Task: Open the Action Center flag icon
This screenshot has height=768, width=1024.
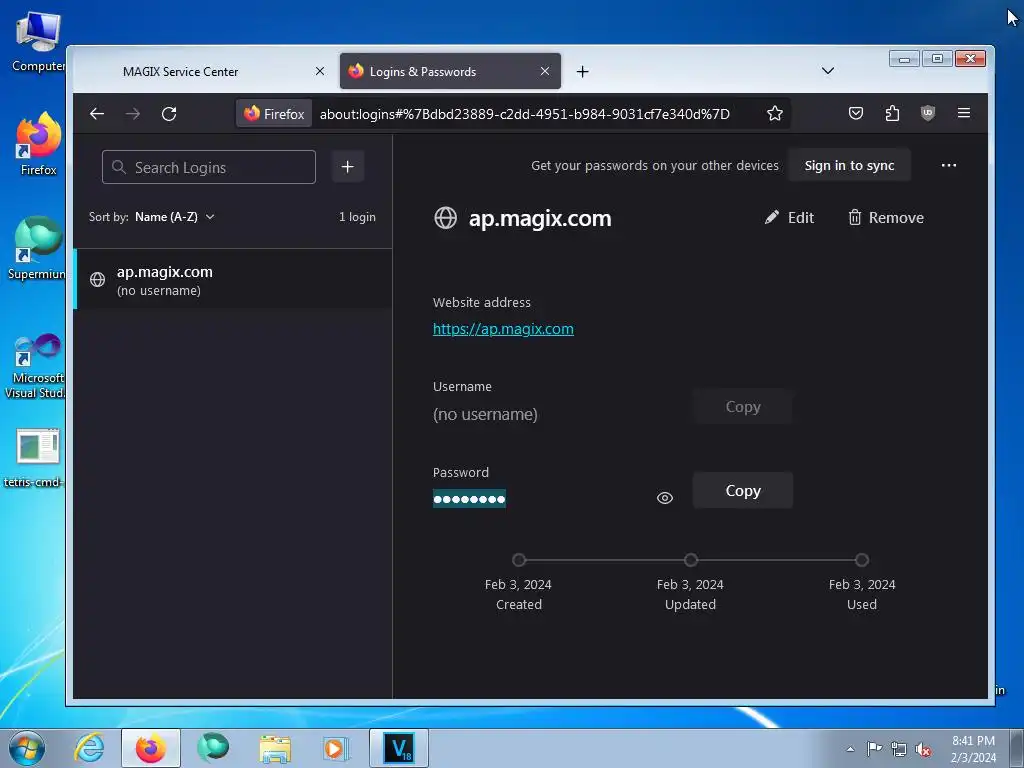Action: point(874,748)
